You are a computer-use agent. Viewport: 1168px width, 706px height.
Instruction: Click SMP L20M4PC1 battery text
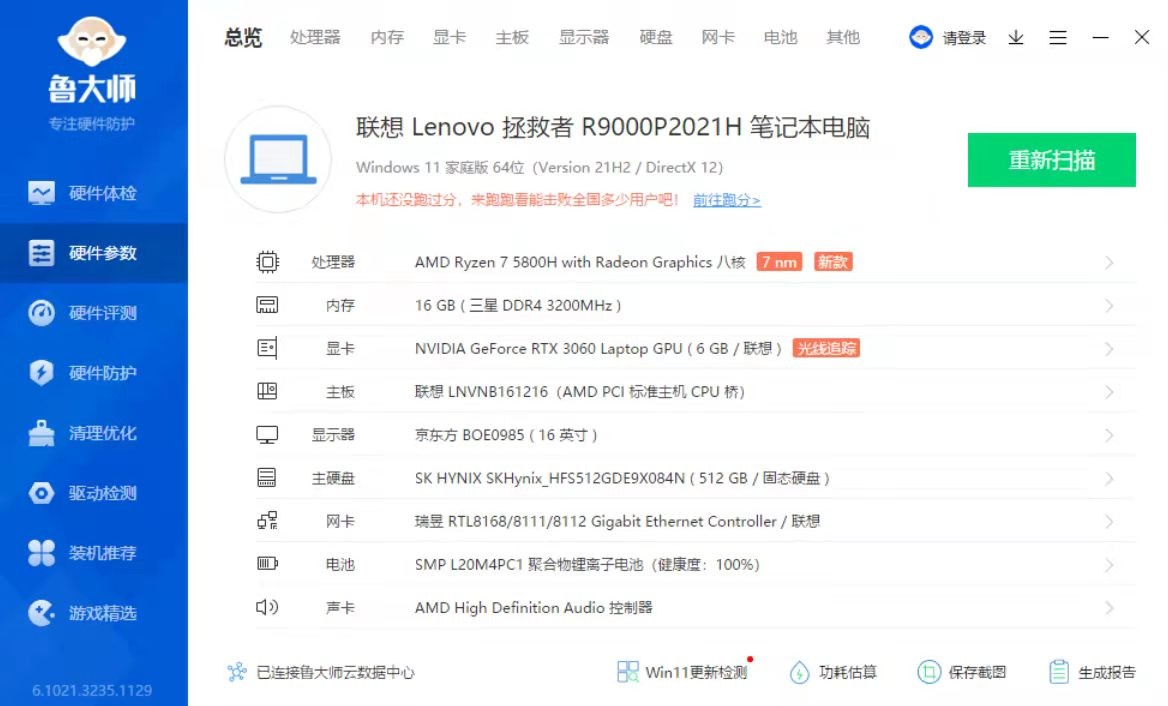(587, 565)
